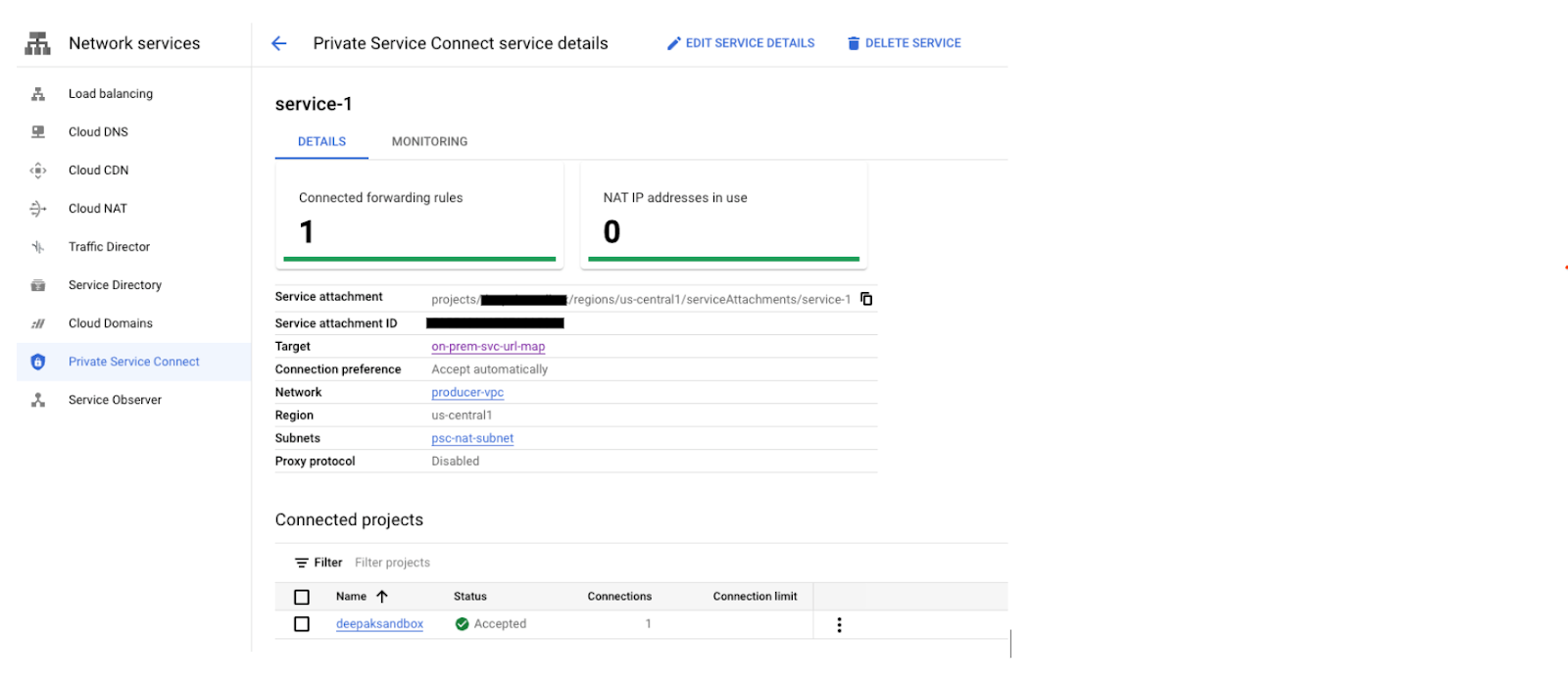Click the back arrow icon
The image size is (1568, 686).
tap(279, 43)
